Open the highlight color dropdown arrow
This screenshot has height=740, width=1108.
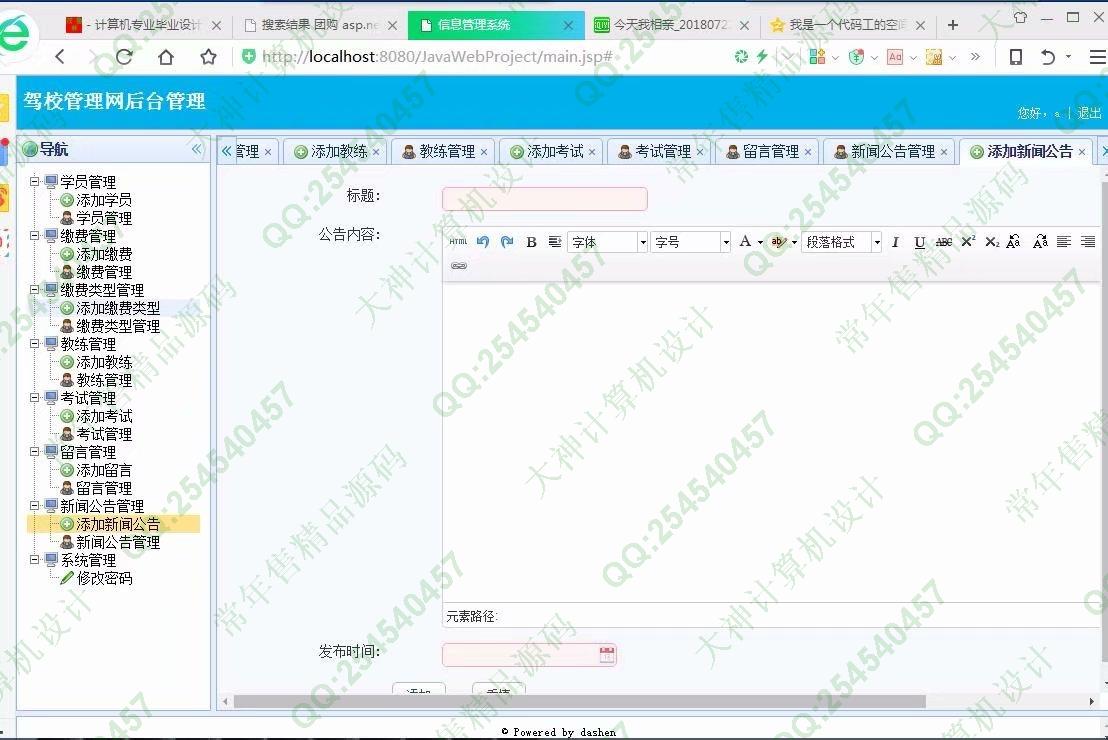pos(794,242)
